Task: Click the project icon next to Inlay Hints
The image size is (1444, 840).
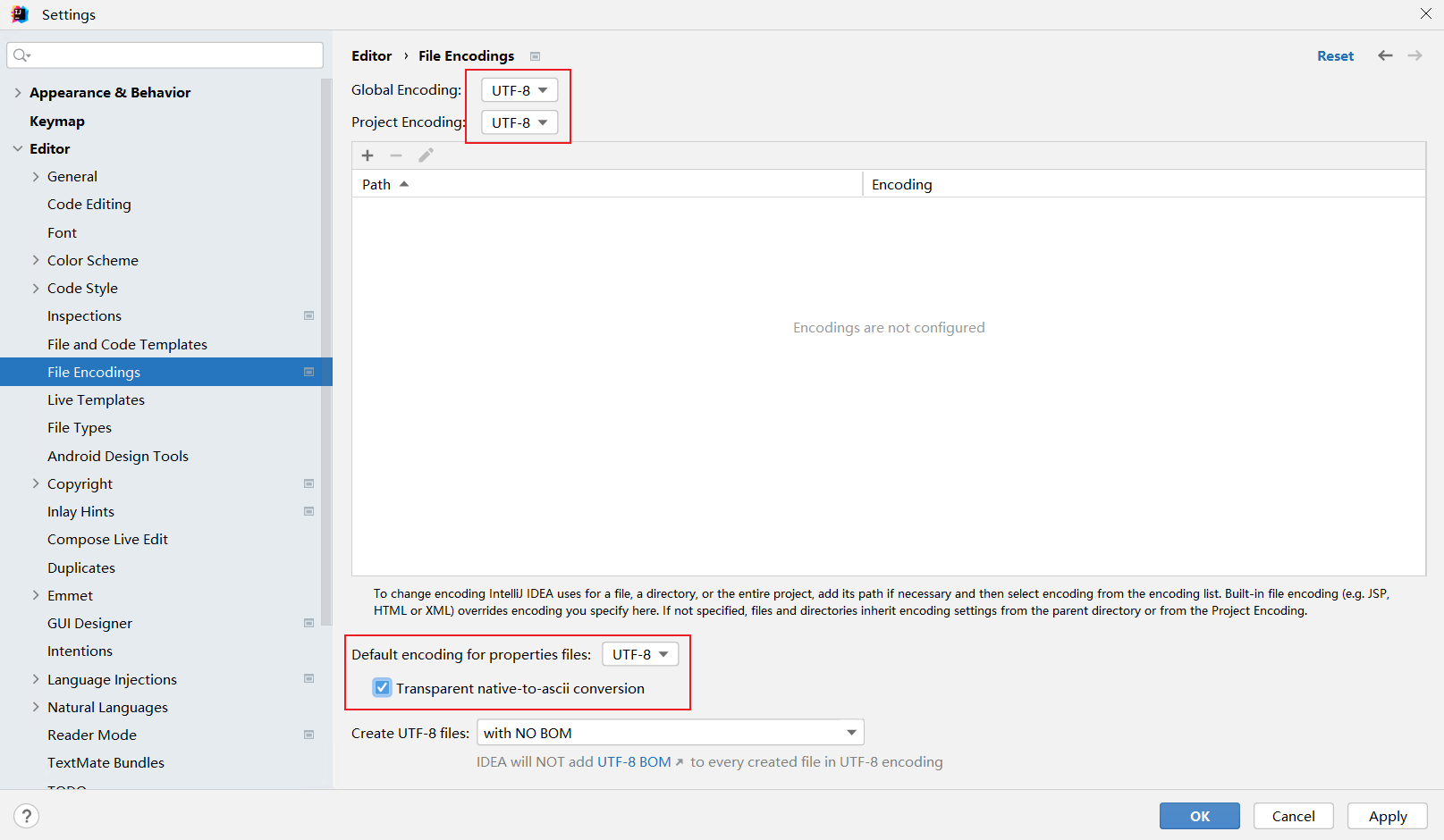Action: (x=309, y=511)
